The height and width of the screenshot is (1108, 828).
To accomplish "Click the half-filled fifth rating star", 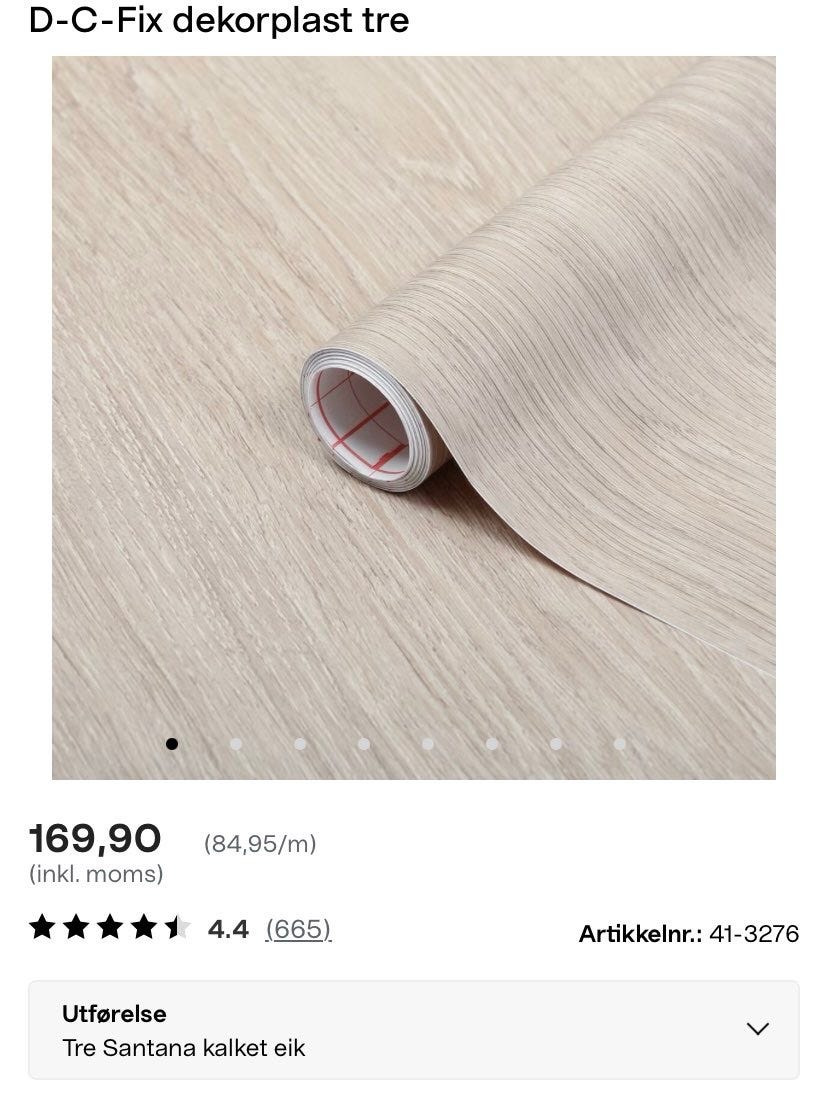I will (177, 926).
